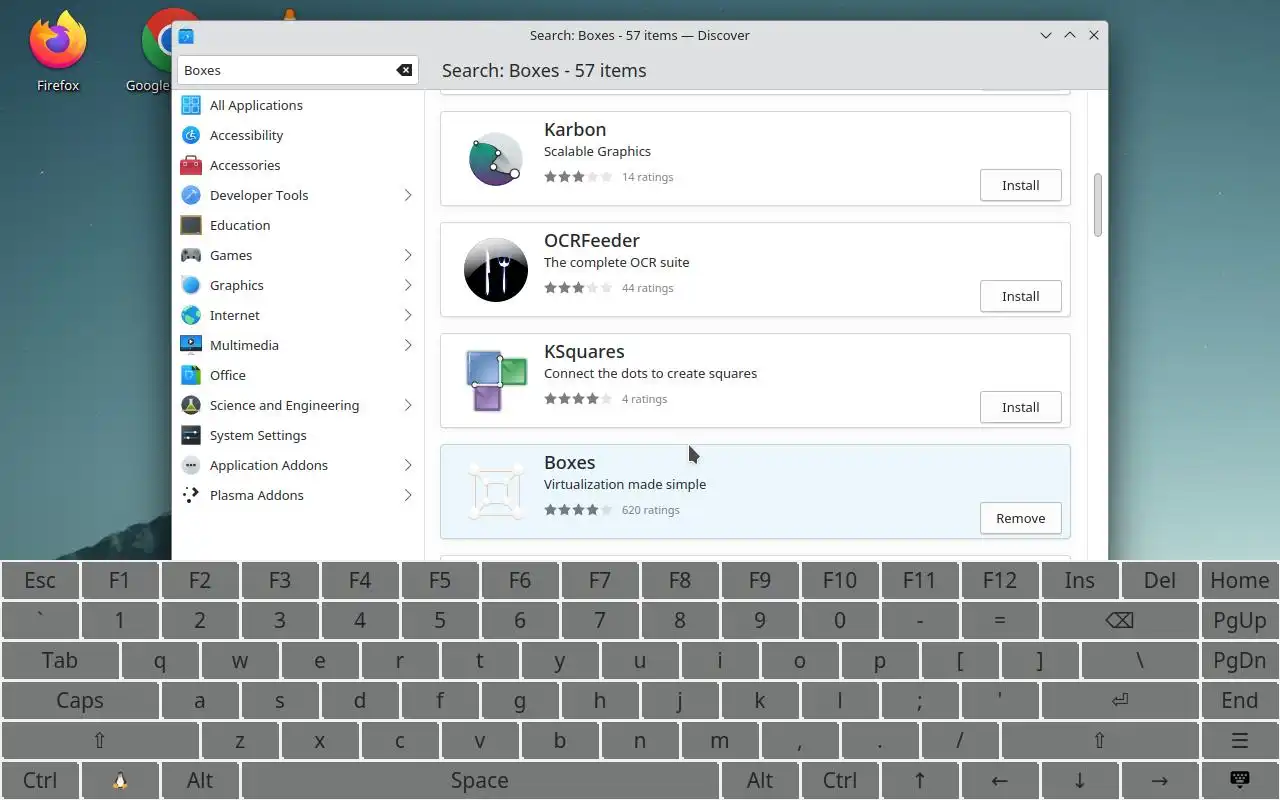
Task: Open the Boxes app icon
Action: [x=496, y=492]
